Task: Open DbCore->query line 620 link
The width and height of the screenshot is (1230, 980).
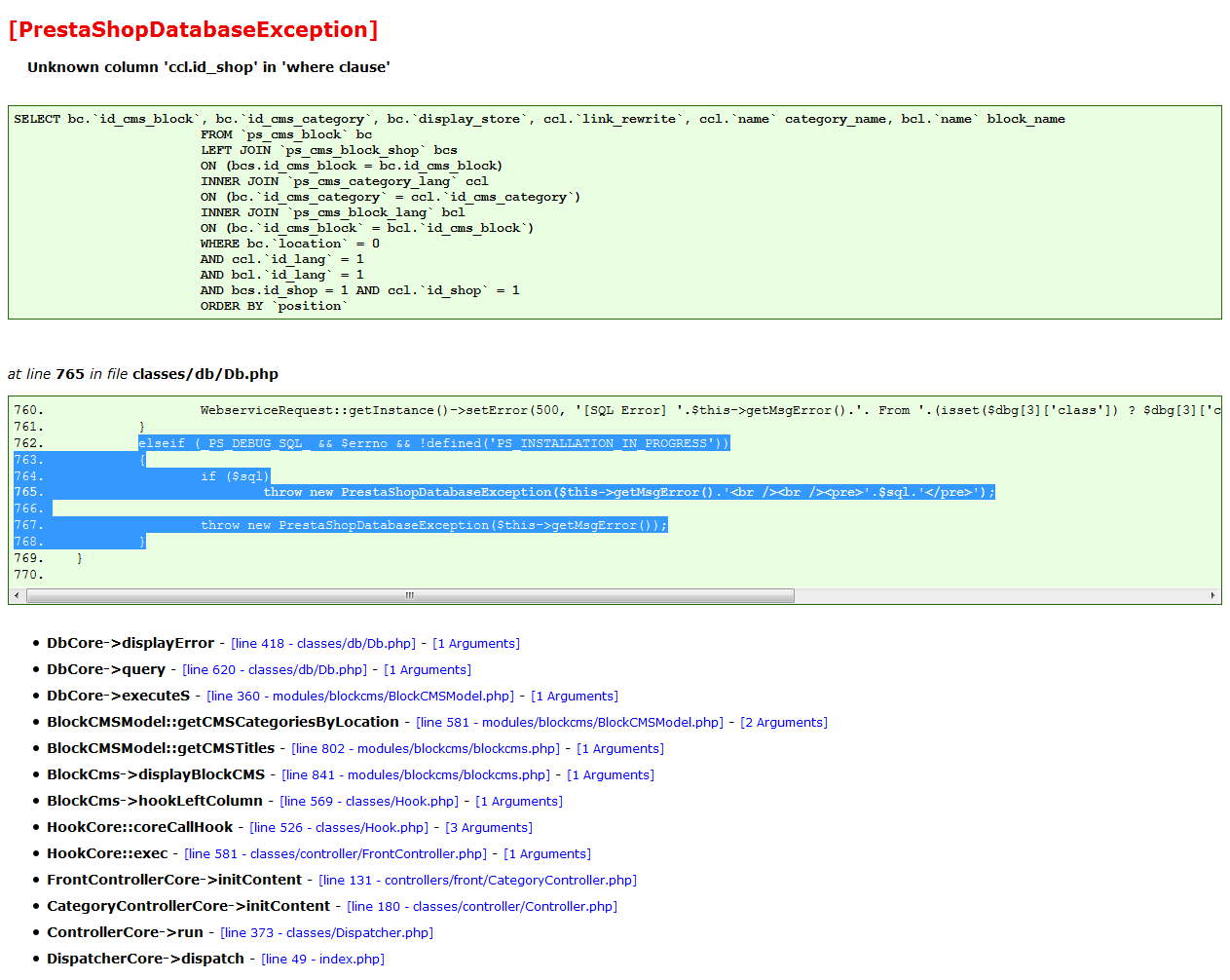Action: pyautogui.click(x=275, y=670)
